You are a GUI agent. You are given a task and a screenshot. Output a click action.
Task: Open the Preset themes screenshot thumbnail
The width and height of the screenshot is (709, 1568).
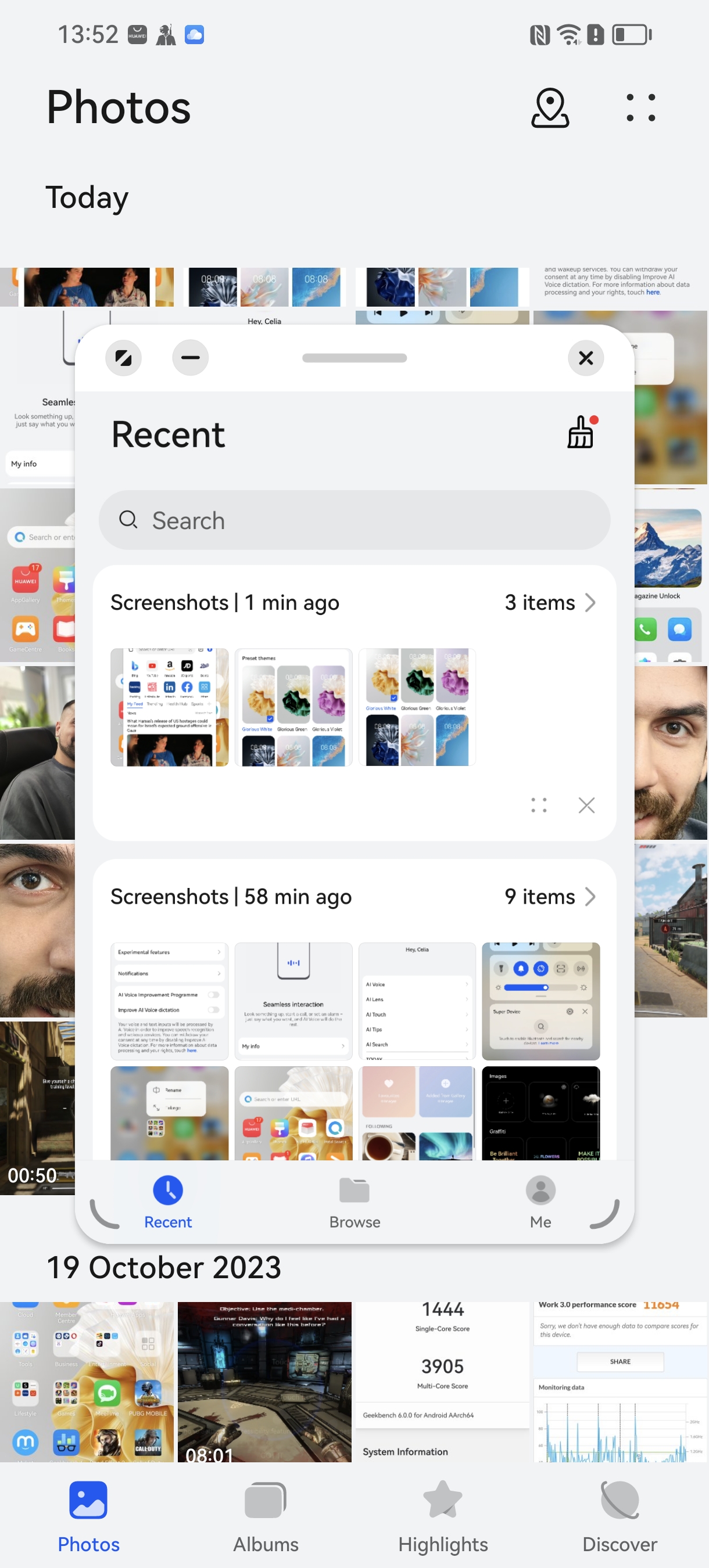293,707
